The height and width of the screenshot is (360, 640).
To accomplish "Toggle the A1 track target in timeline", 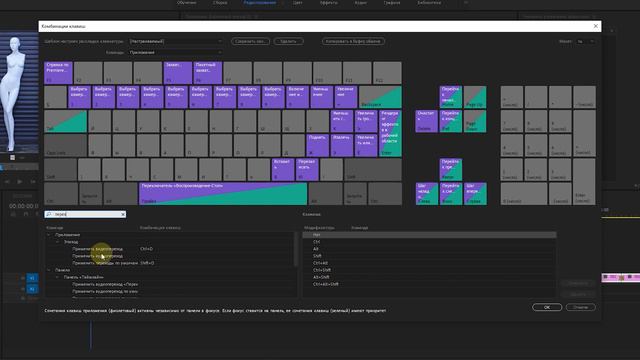I will click(33, 289).
